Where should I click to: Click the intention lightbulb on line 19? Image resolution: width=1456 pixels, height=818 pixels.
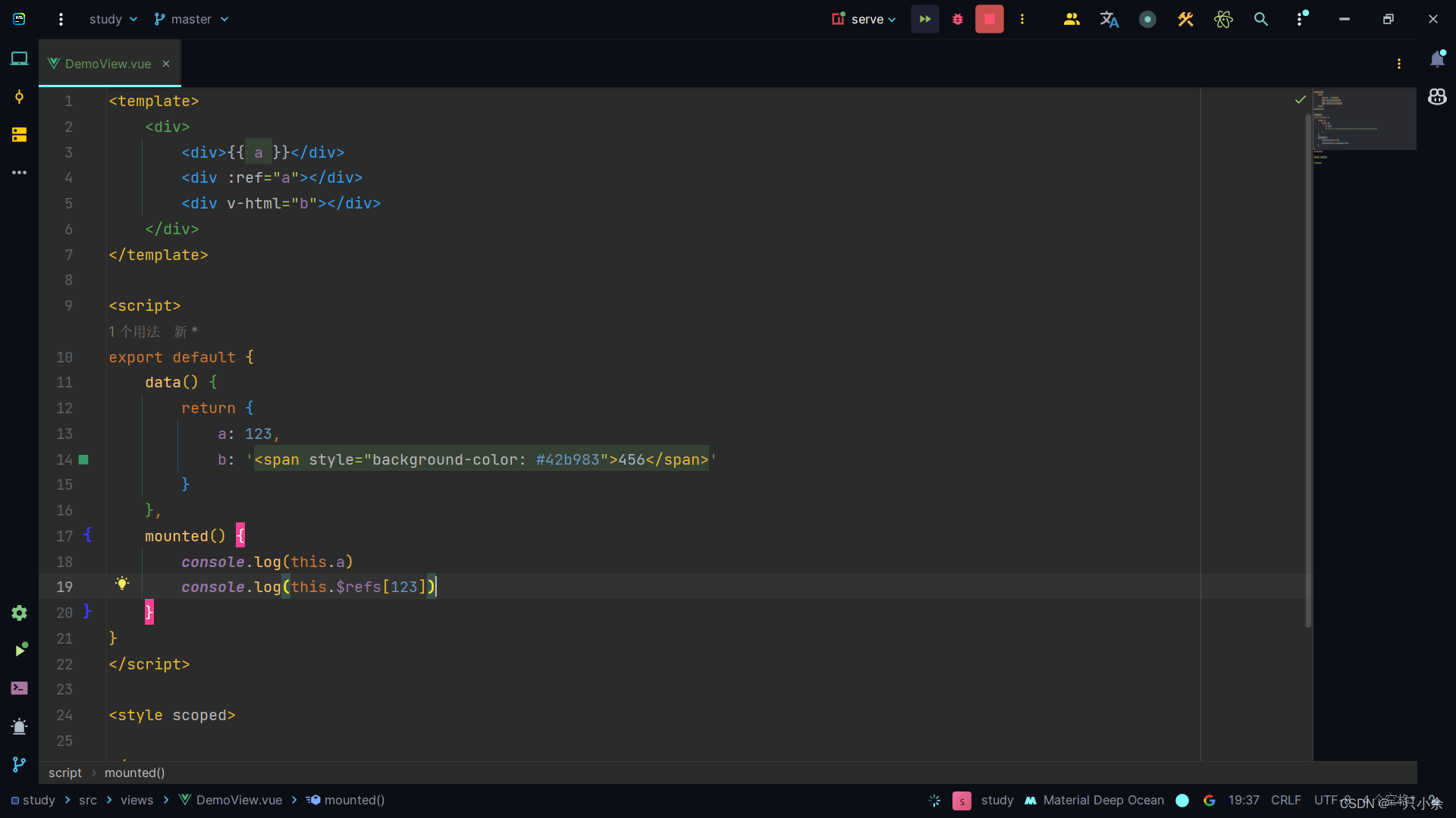(x=121, y=584)
